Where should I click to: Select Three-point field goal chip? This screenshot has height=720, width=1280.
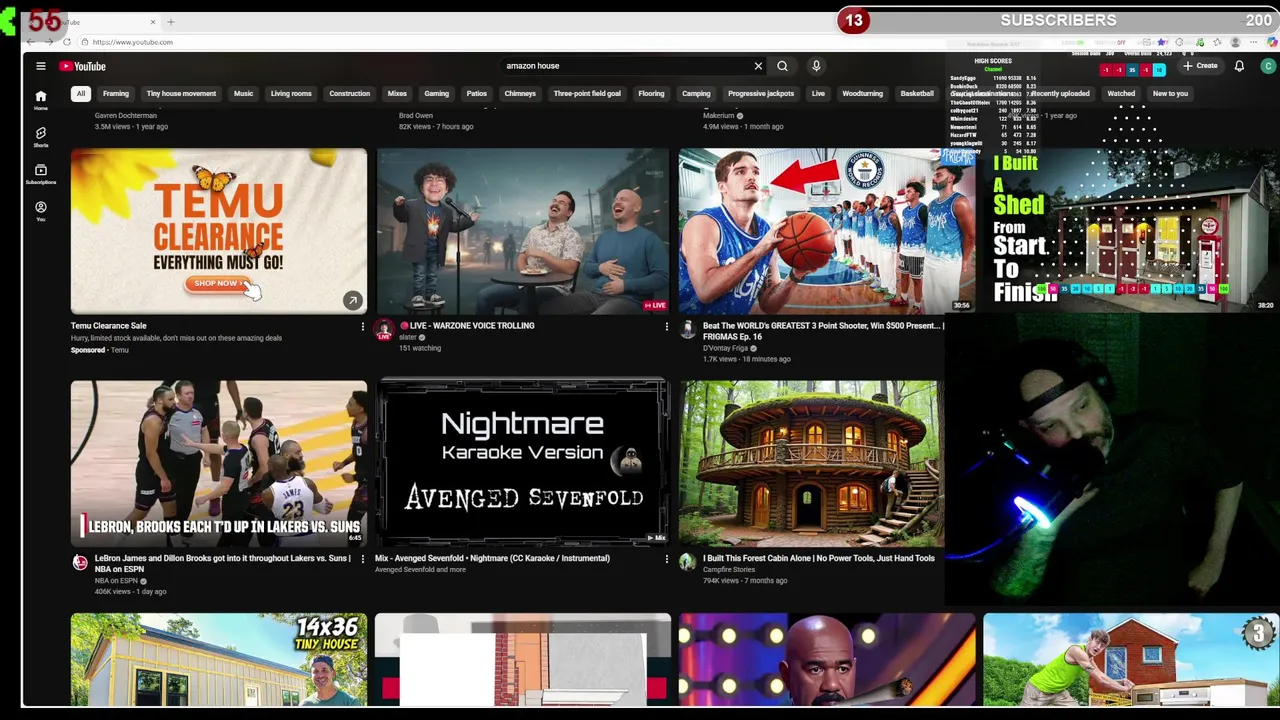[587, 93]
